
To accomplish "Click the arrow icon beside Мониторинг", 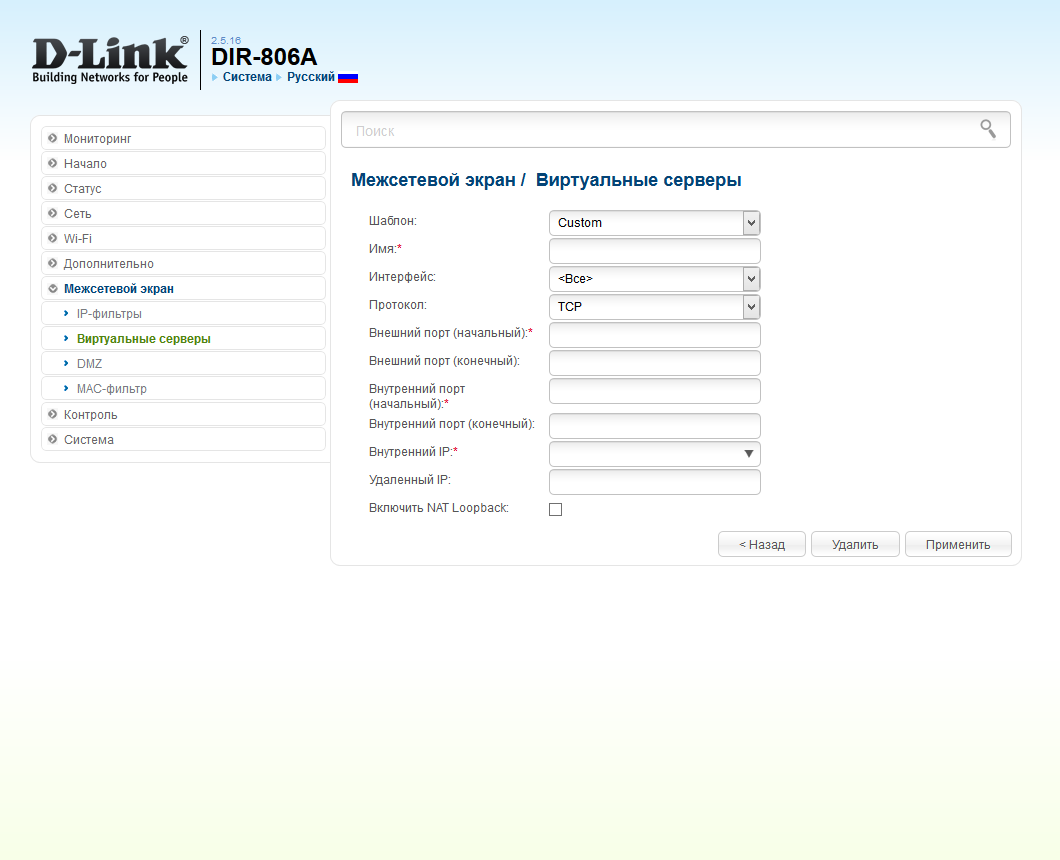I will click(x=53, y=138).
